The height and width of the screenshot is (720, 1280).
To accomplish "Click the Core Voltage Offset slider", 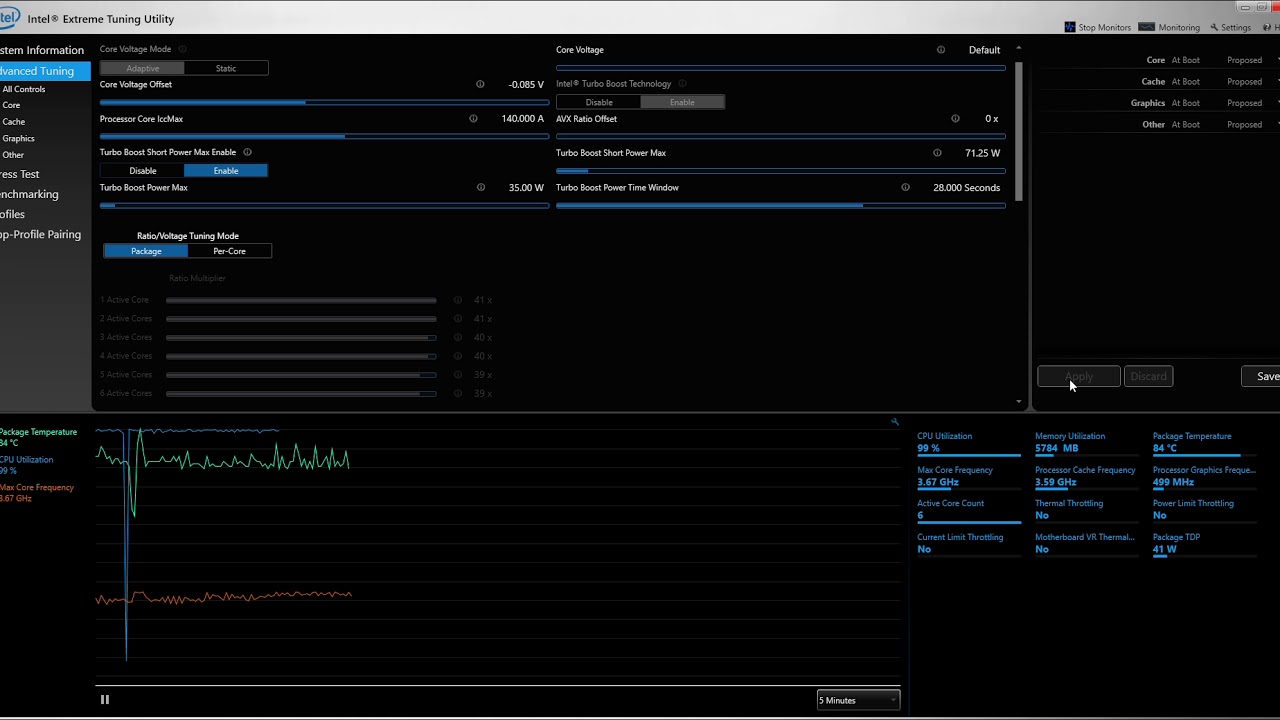I will (324, 102).
